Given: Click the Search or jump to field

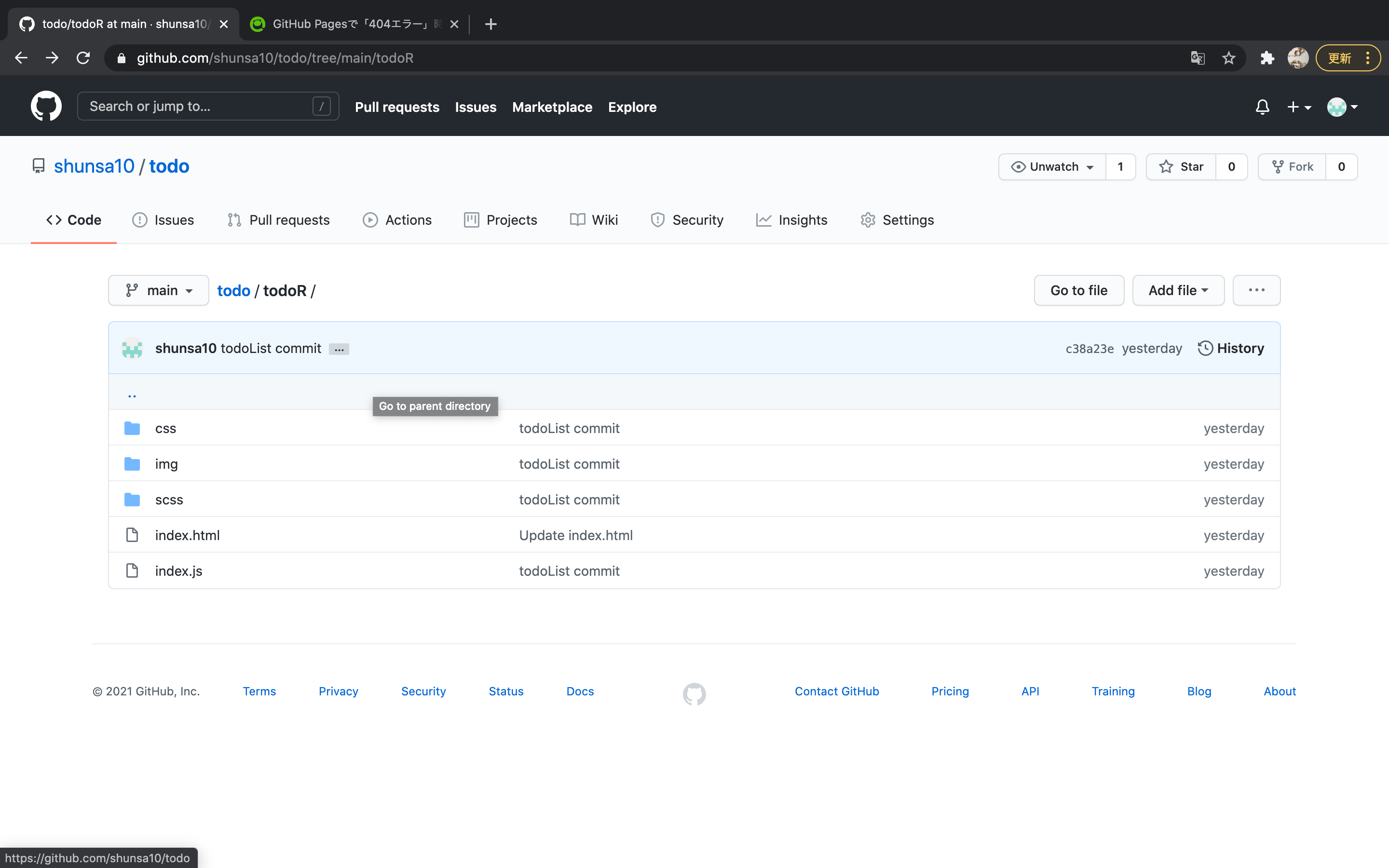Looking at the screenshot, I should (208, 106).
